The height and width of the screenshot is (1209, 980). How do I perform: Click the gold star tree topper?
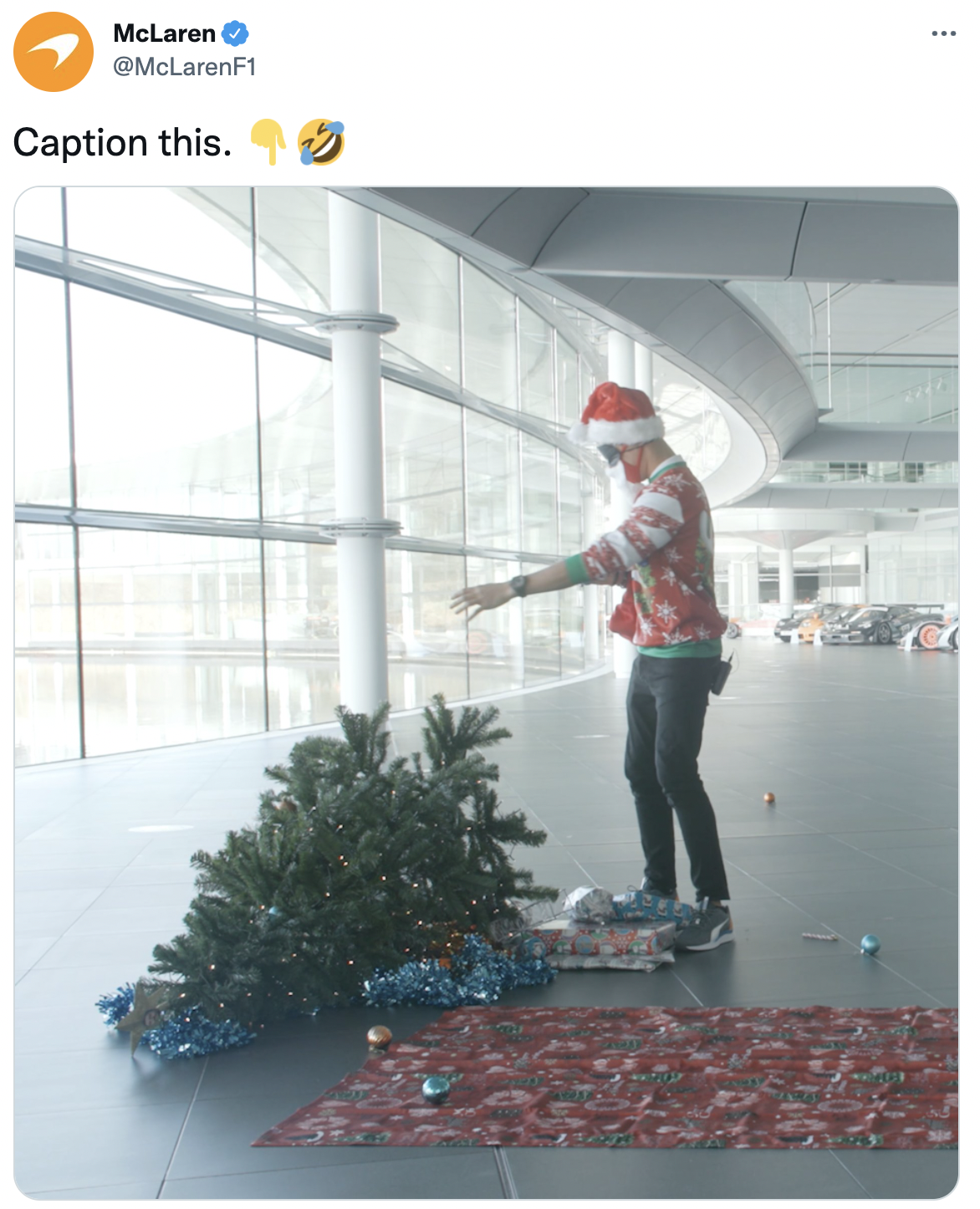[142, 1013]
